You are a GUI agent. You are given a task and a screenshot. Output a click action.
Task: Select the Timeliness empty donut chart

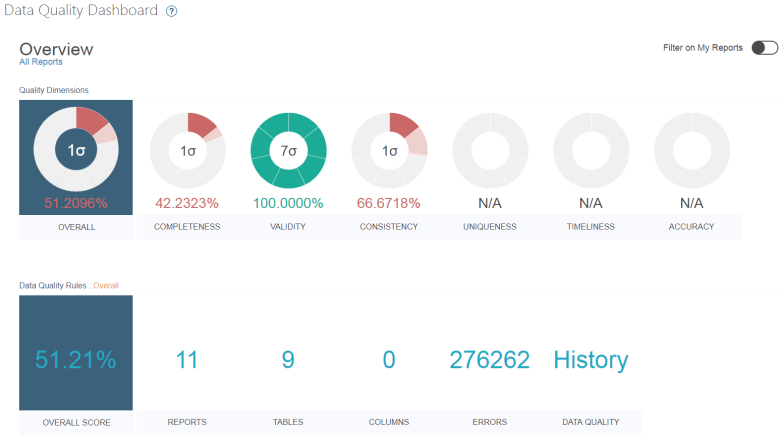pyautogui.click(x=591, y=150)
